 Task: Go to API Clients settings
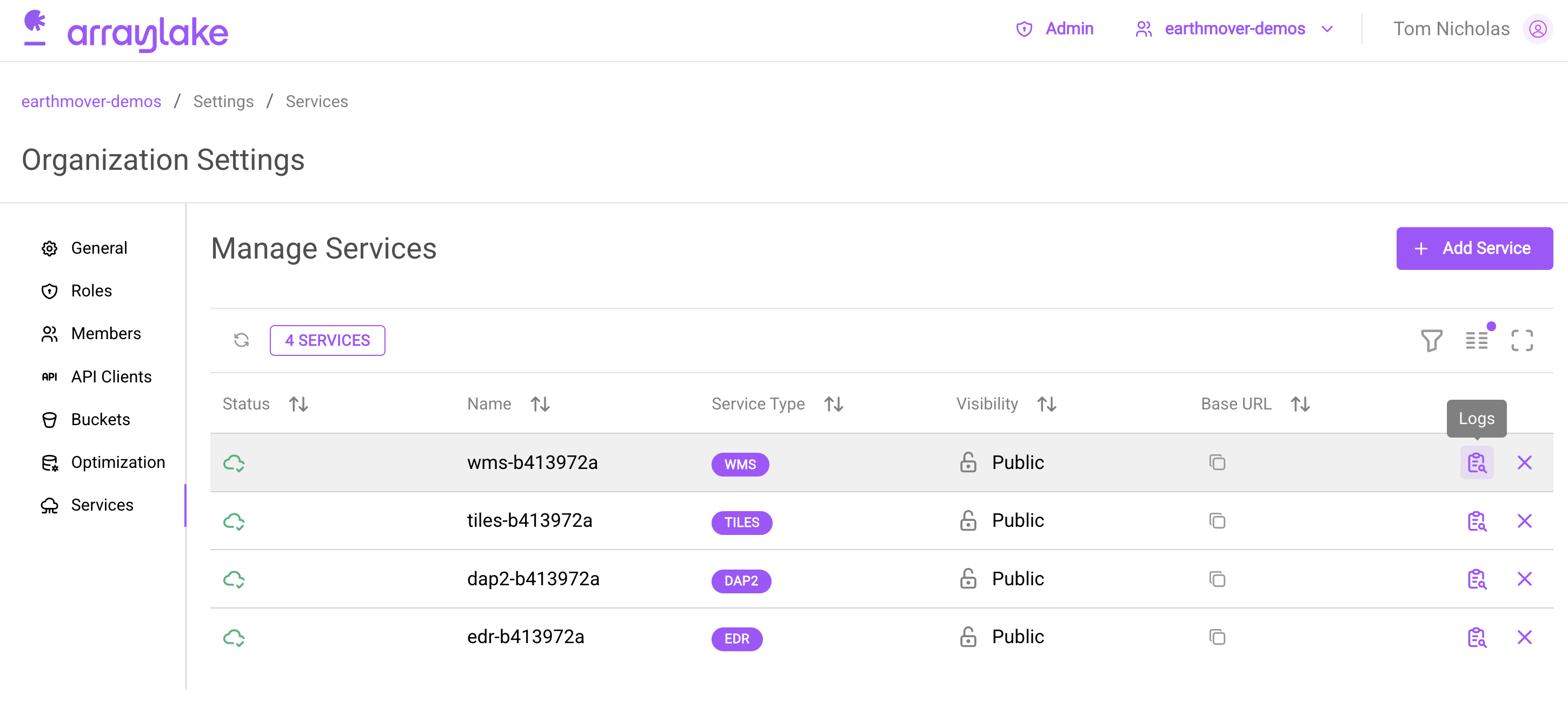tap(111, 376)
